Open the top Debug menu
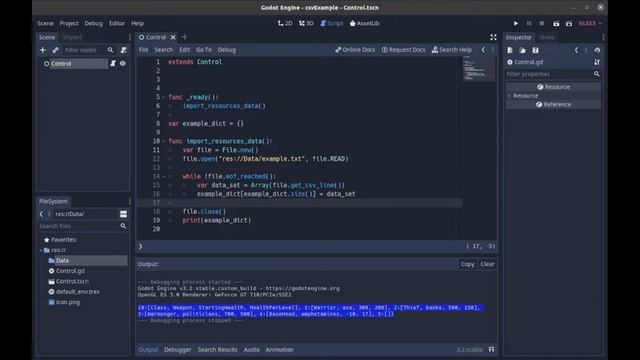 click(x=93, y=23)
